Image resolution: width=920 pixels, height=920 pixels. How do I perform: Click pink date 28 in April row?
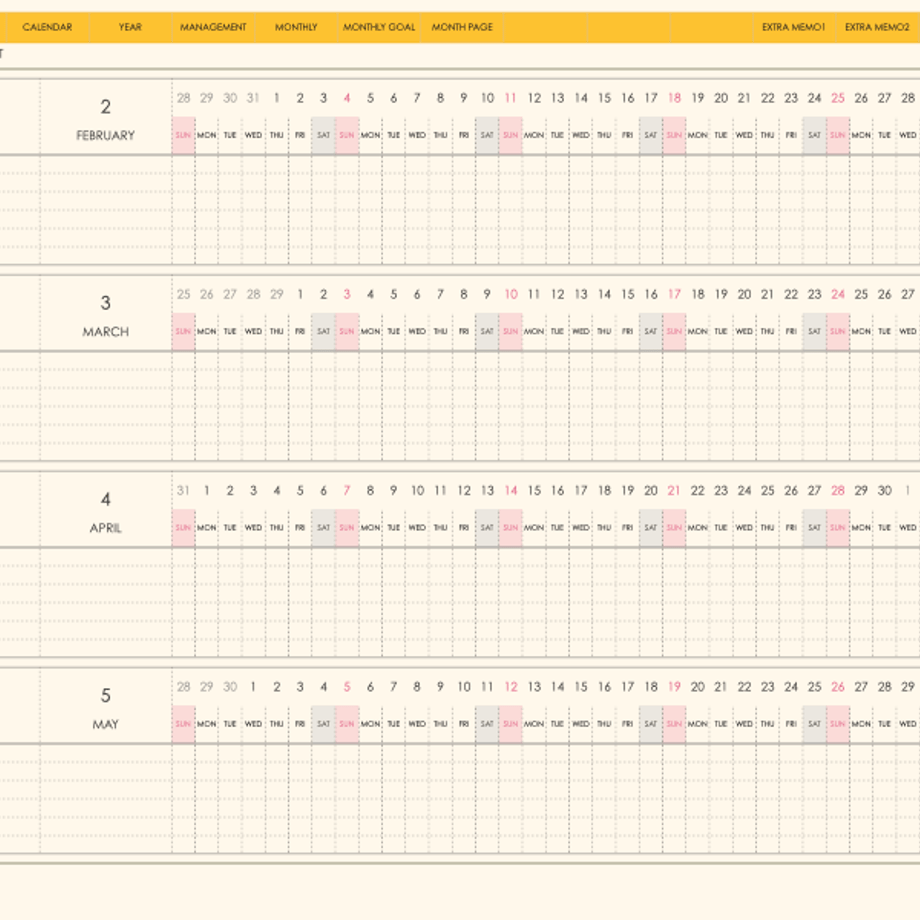(838, 491)
